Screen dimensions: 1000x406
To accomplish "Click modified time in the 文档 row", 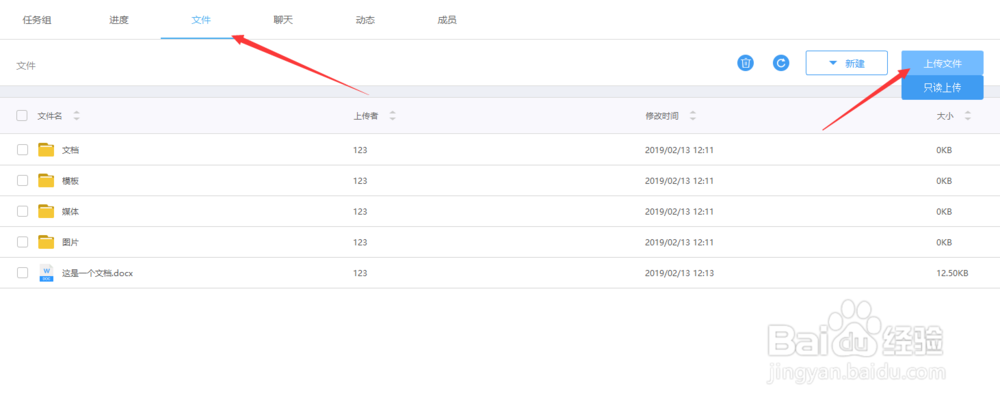I will [679, 150].
